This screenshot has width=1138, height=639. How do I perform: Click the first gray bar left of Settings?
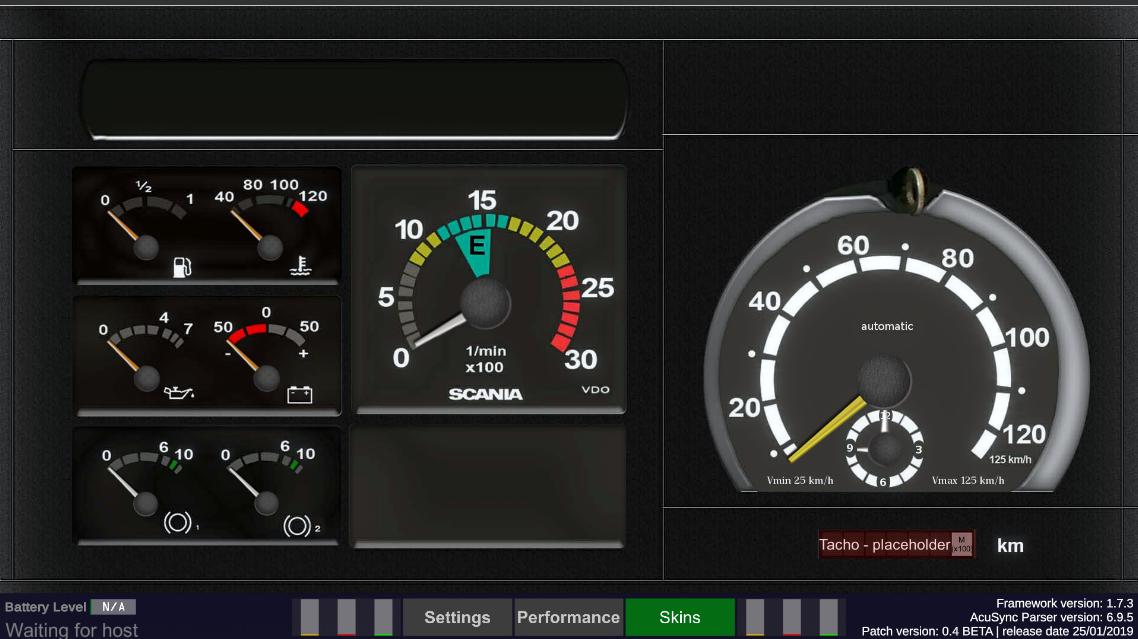(x=310, y=617)
